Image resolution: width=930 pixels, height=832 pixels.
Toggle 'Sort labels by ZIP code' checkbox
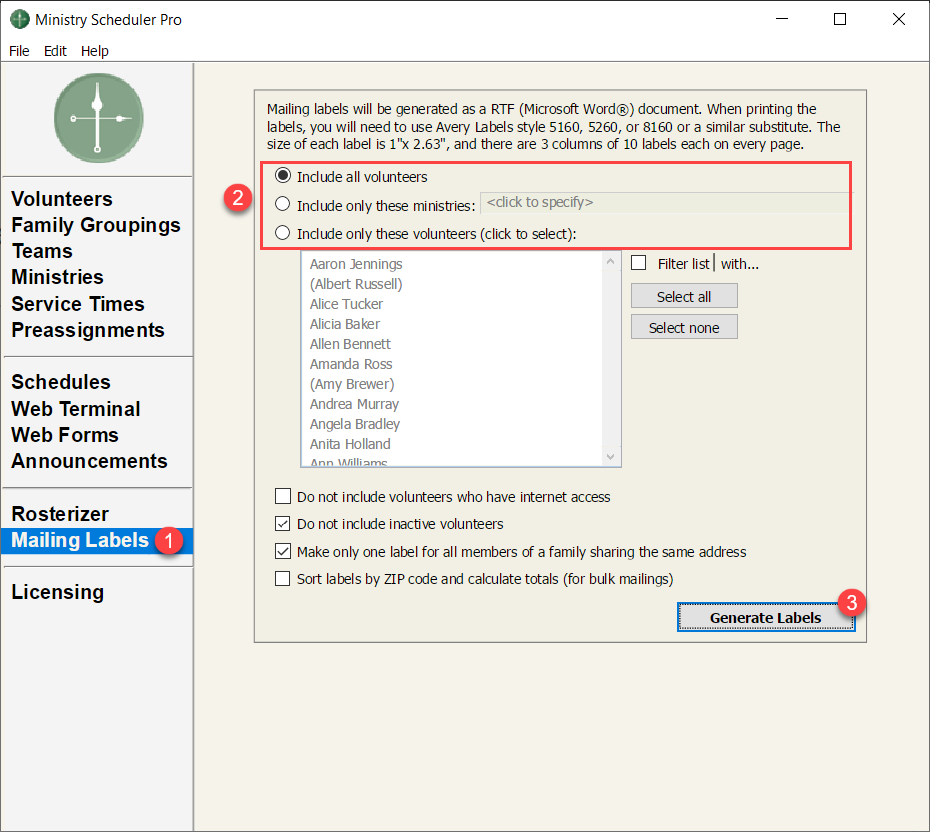283,579
